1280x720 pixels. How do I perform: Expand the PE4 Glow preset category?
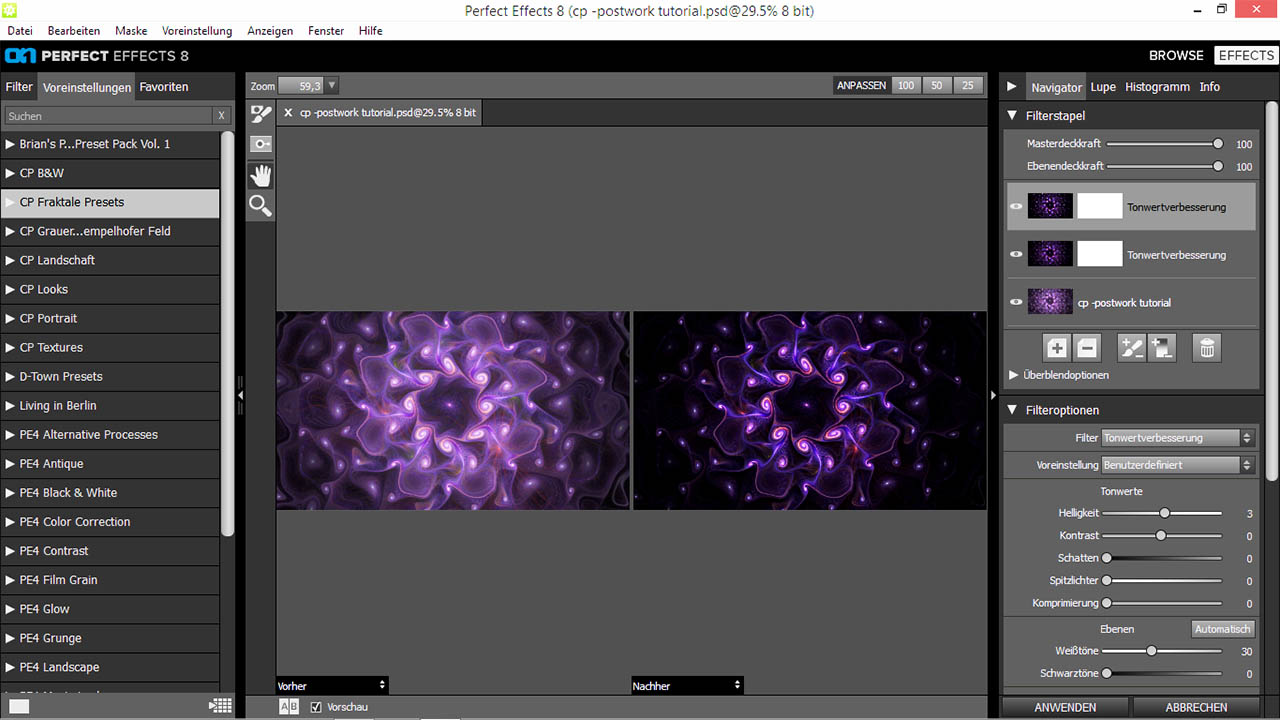[10, 609]
